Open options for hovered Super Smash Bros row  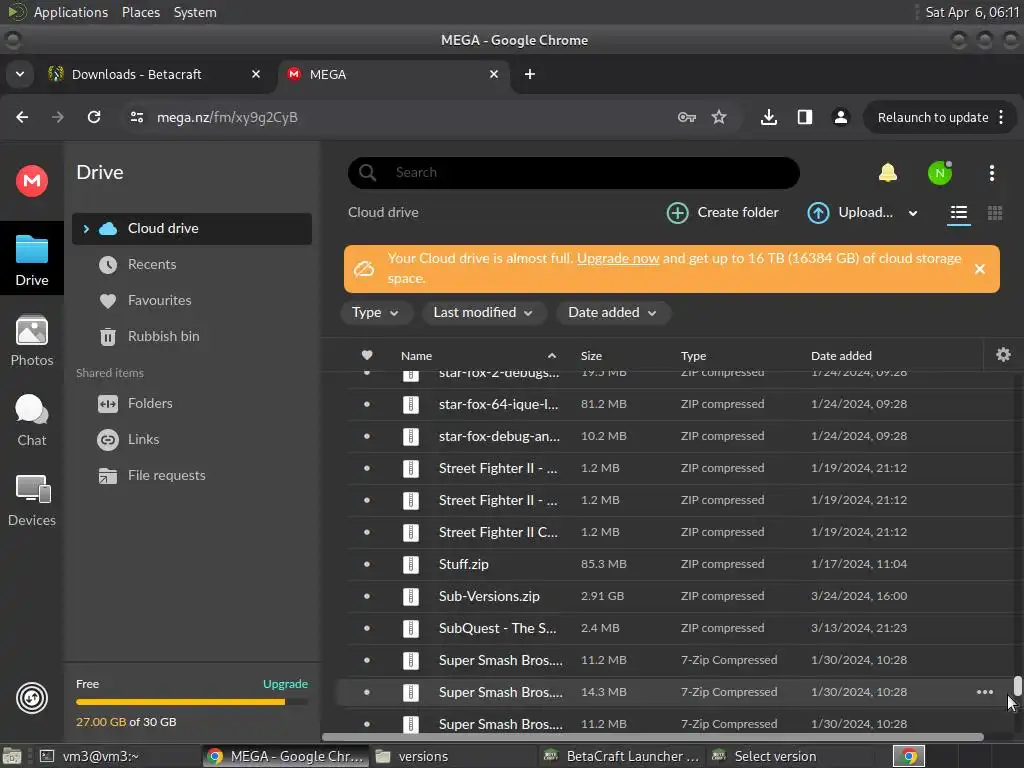(x=985, y=692)
